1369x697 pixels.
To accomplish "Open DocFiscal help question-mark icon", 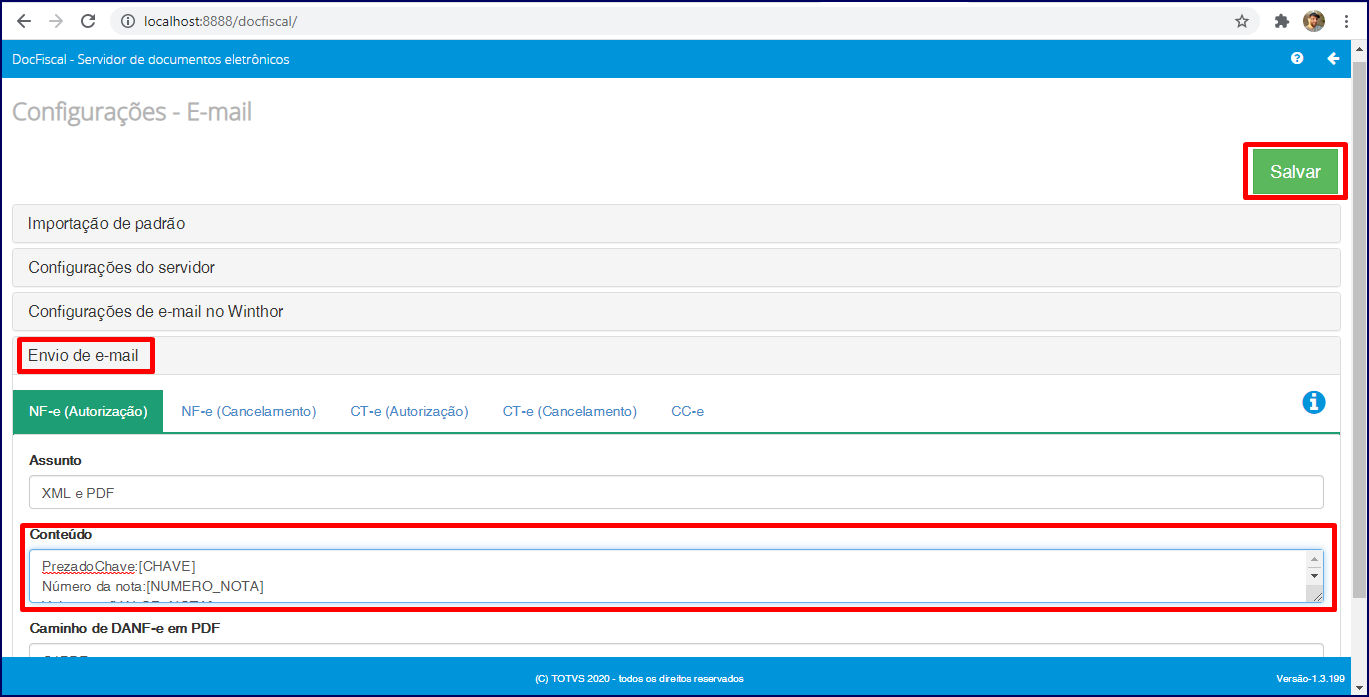I will pos(1297,59).
